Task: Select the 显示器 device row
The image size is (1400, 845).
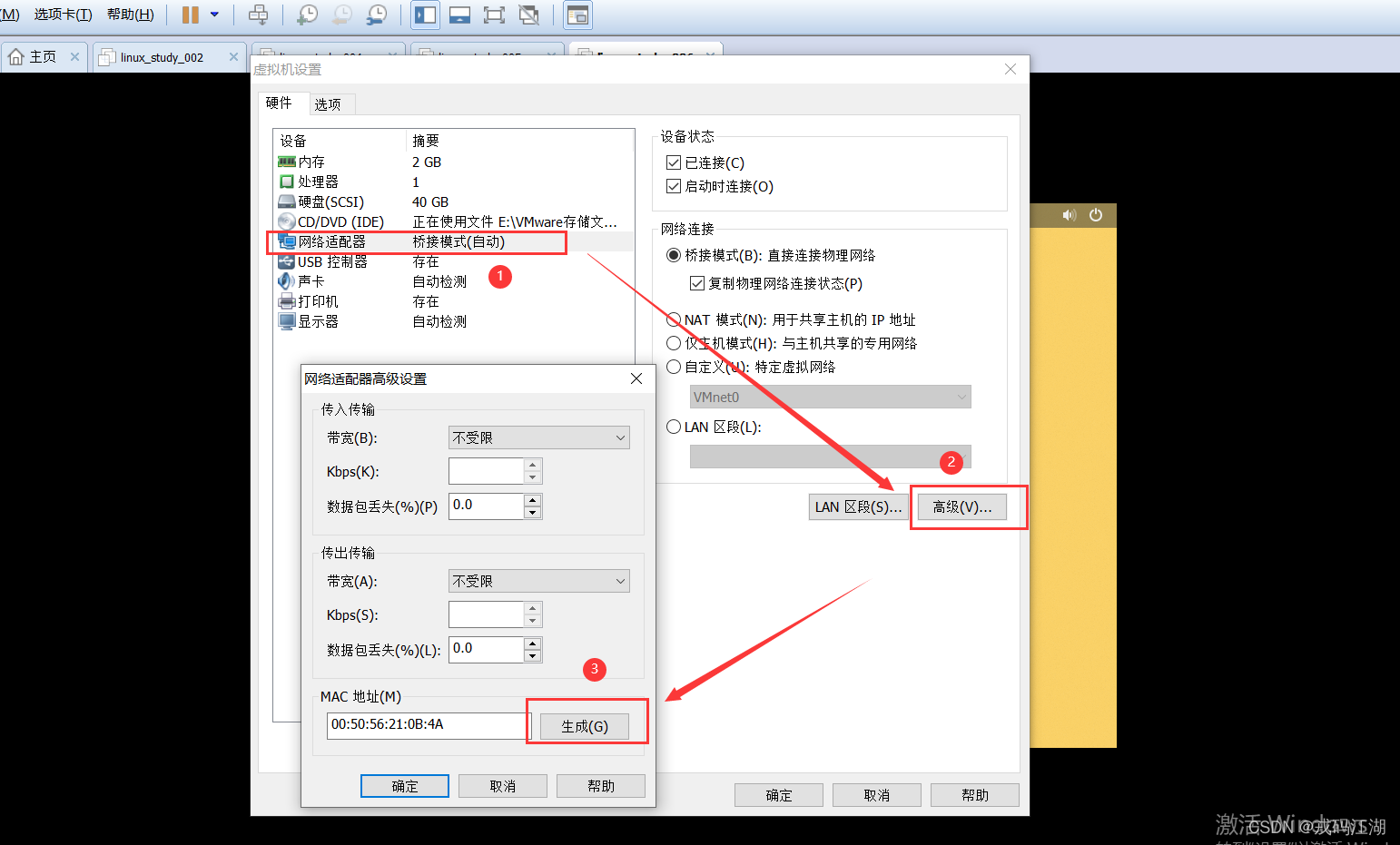Action: click(x=455, y=321)
